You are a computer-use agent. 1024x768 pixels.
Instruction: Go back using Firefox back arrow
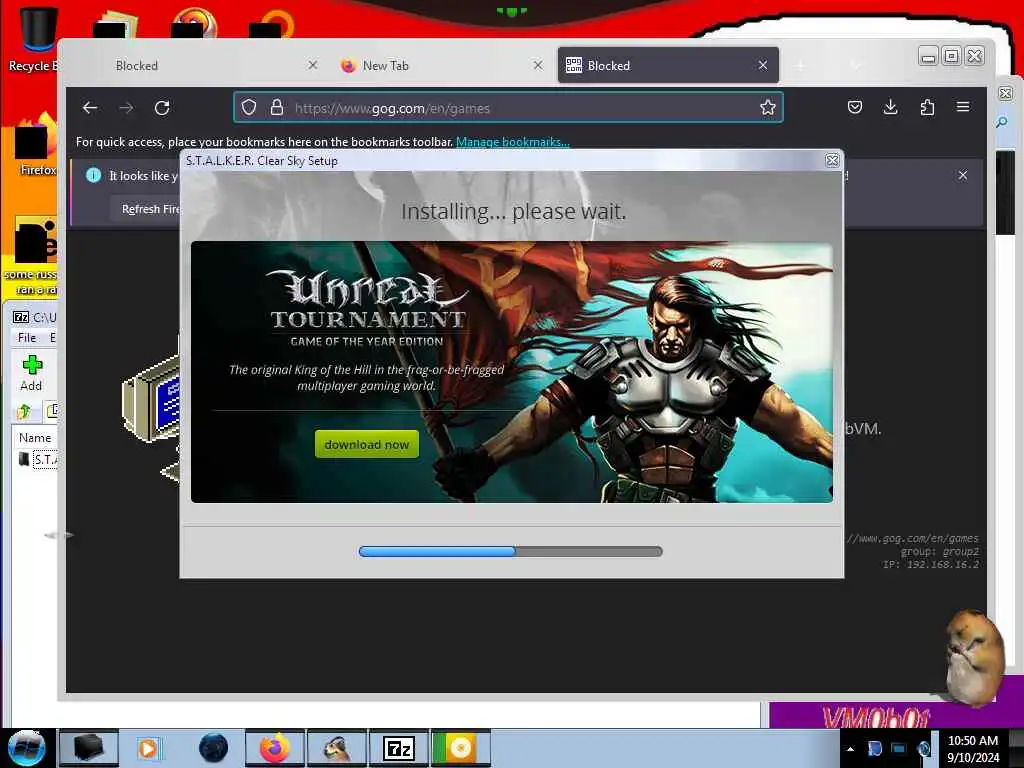[90, 108]
